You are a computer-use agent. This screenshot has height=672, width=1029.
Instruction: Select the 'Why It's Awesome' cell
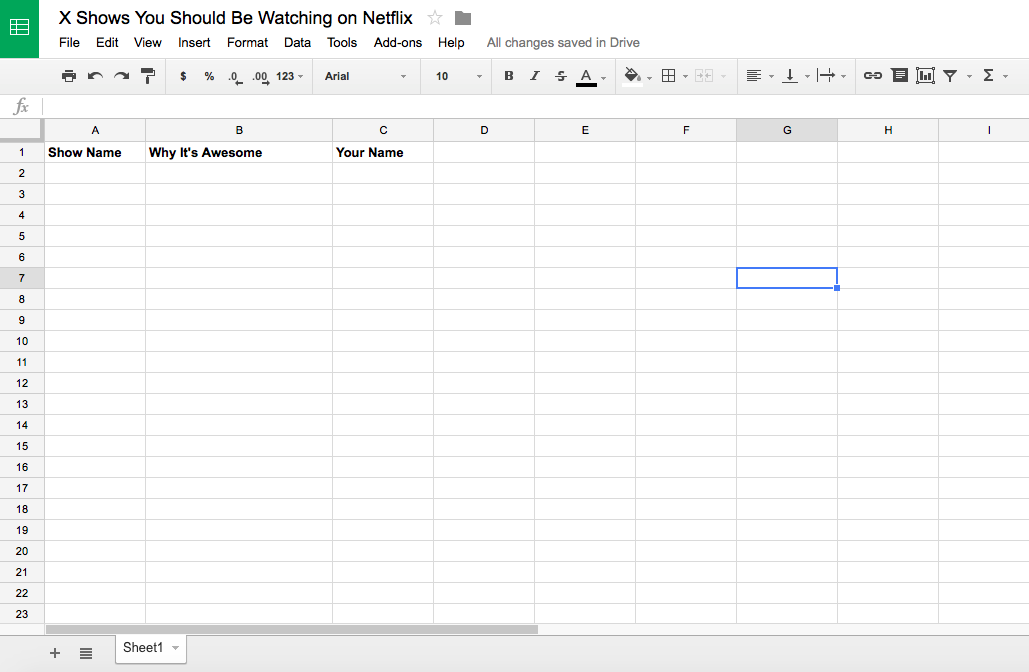pyautogui.click(x=239, y=152)
